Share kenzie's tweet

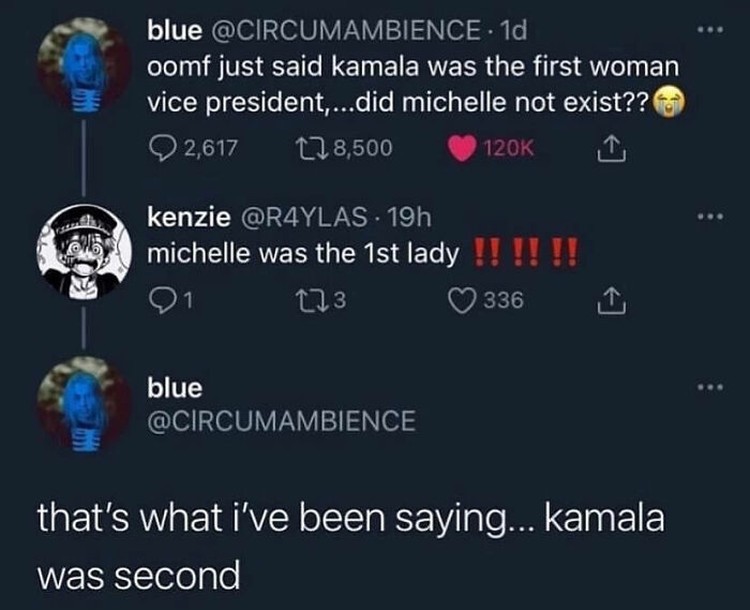click(x=604, y=296)
